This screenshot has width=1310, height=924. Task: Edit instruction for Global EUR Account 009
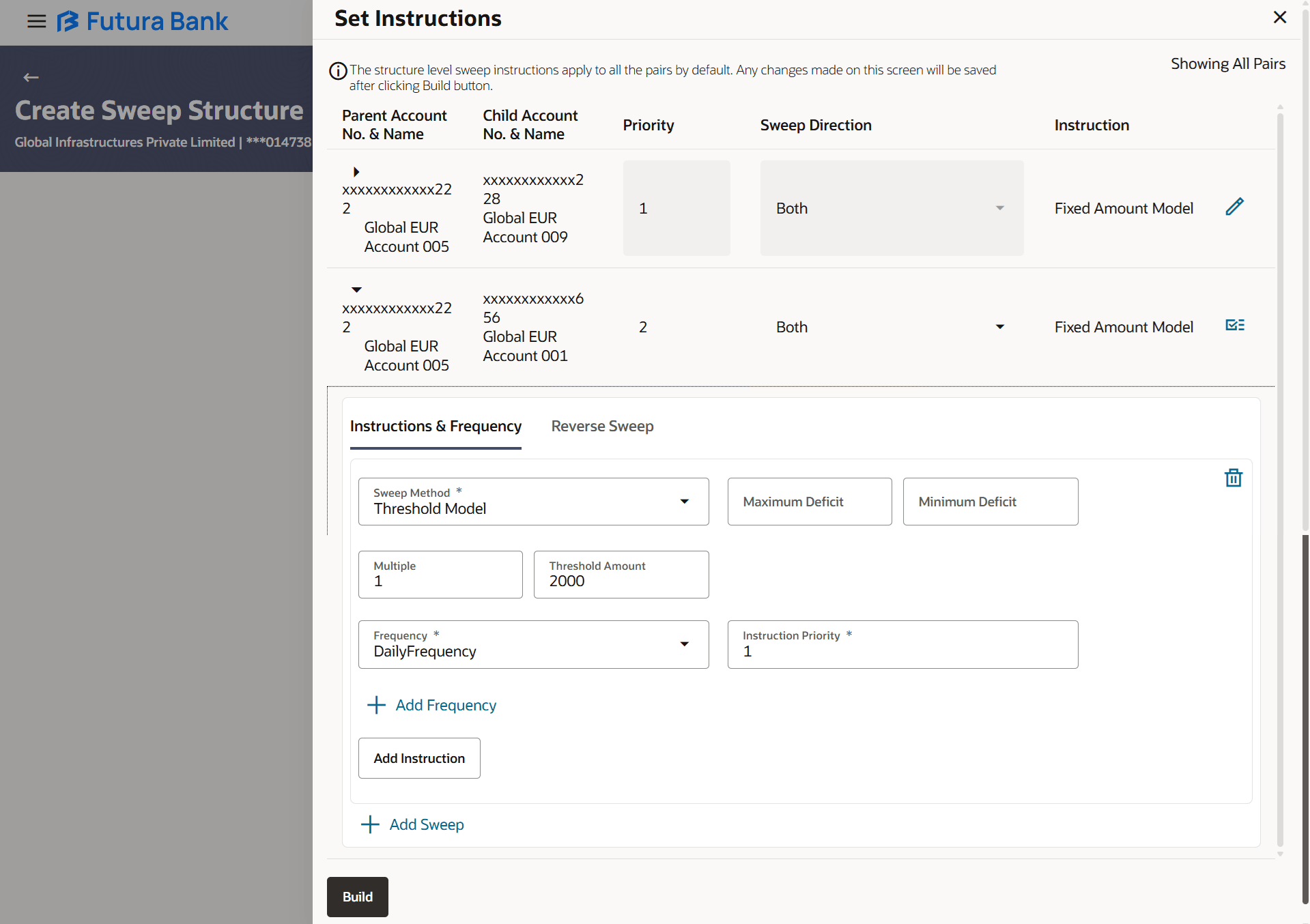click(x=1234, y=207)
